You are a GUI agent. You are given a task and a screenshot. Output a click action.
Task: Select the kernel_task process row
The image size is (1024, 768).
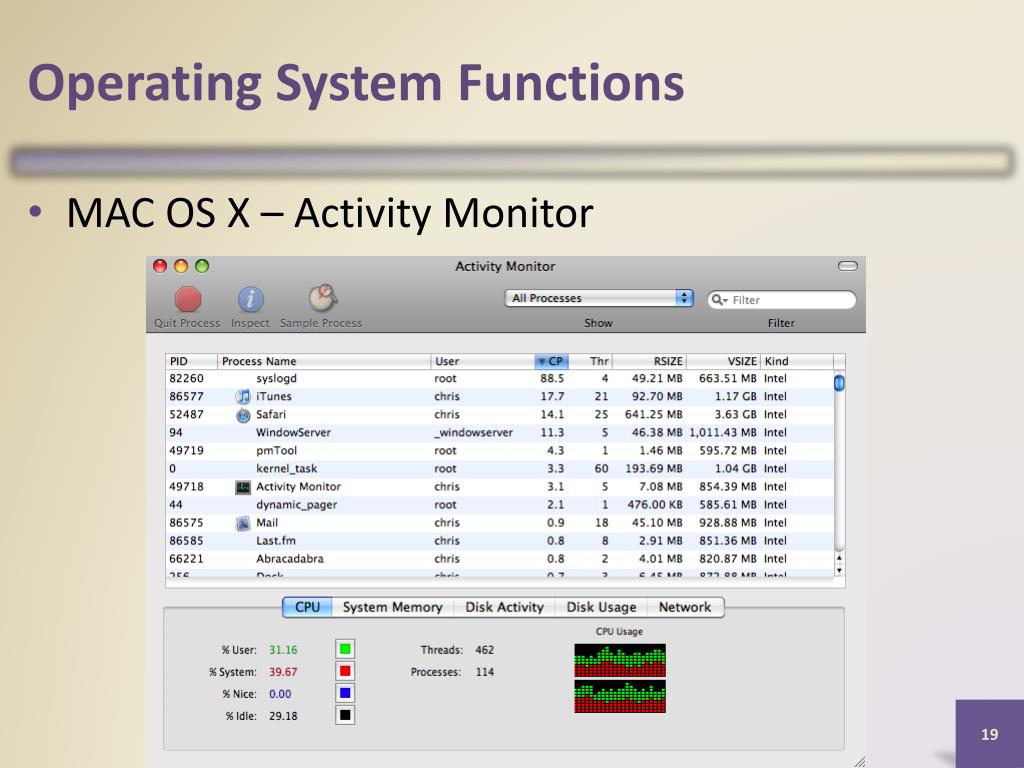click(500, 469)
